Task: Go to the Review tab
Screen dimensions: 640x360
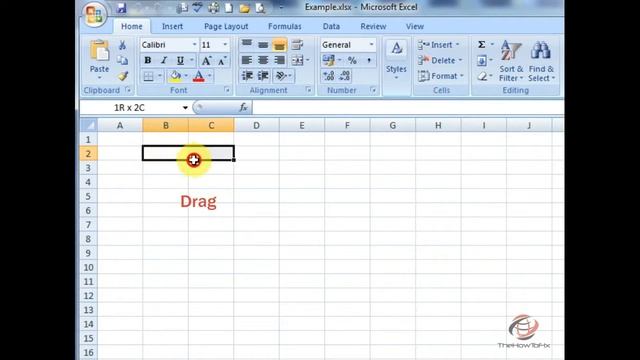Action: pyautogui.click(x=373, y=27)
